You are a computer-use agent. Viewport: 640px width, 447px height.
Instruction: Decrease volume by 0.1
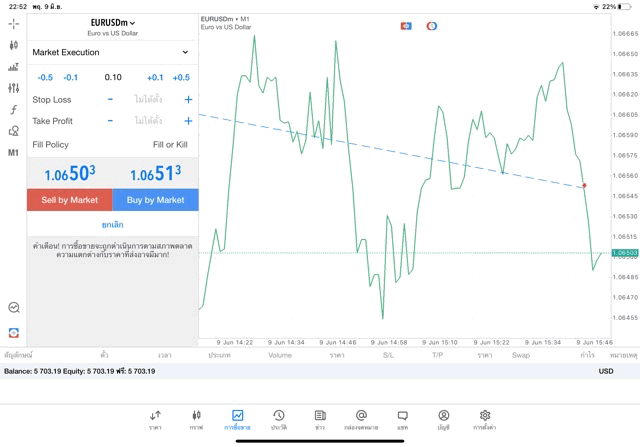tap(71, 78)
